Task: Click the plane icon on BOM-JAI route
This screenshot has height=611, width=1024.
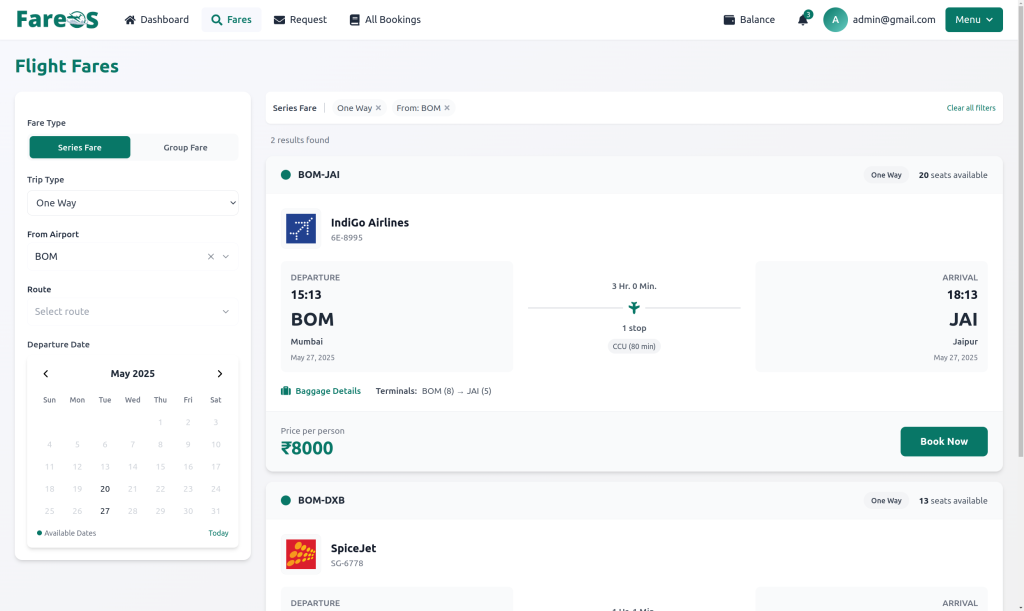Action: pyautogui.click(x=633, y=307)
